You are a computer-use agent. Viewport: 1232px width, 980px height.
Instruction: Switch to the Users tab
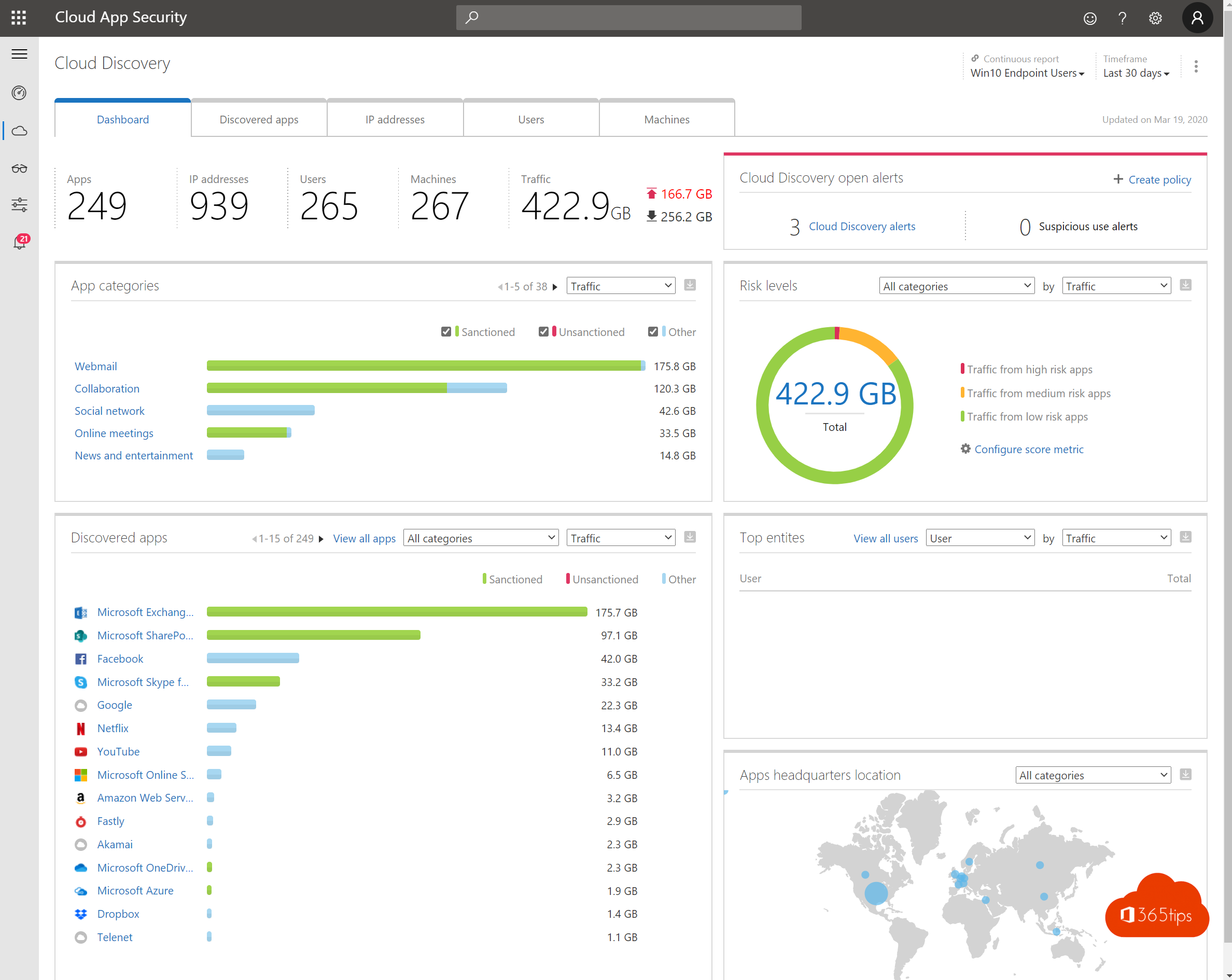coord(531,118)
